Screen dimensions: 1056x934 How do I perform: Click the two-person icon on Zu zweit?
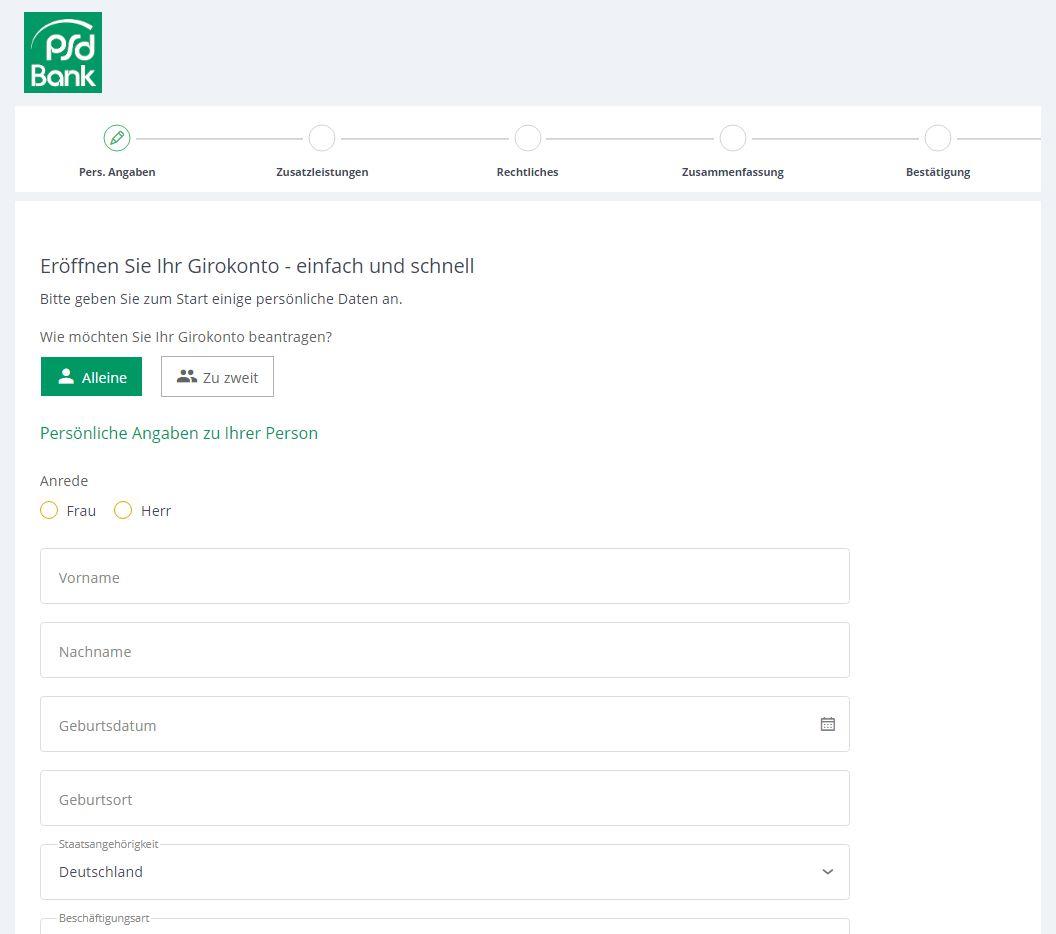click(x=187, y=376)
